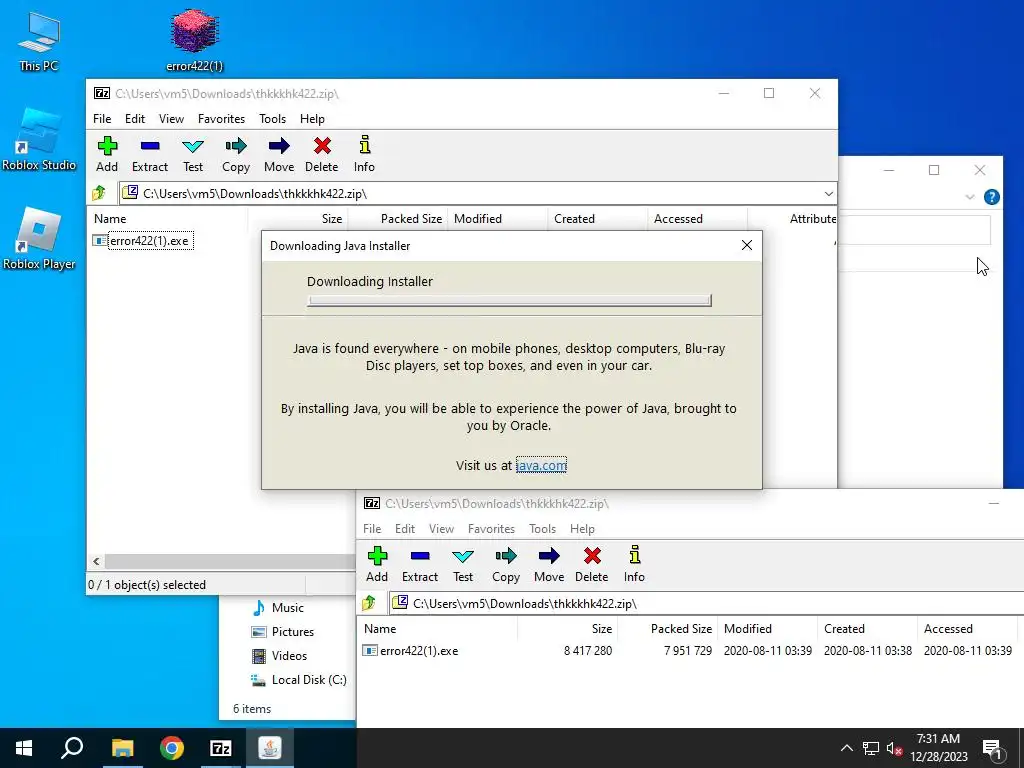This screenshot has width=1024, height=768.
Task: Select Local Disk (C:) in the Explorer sidebar
Action: 298,680
